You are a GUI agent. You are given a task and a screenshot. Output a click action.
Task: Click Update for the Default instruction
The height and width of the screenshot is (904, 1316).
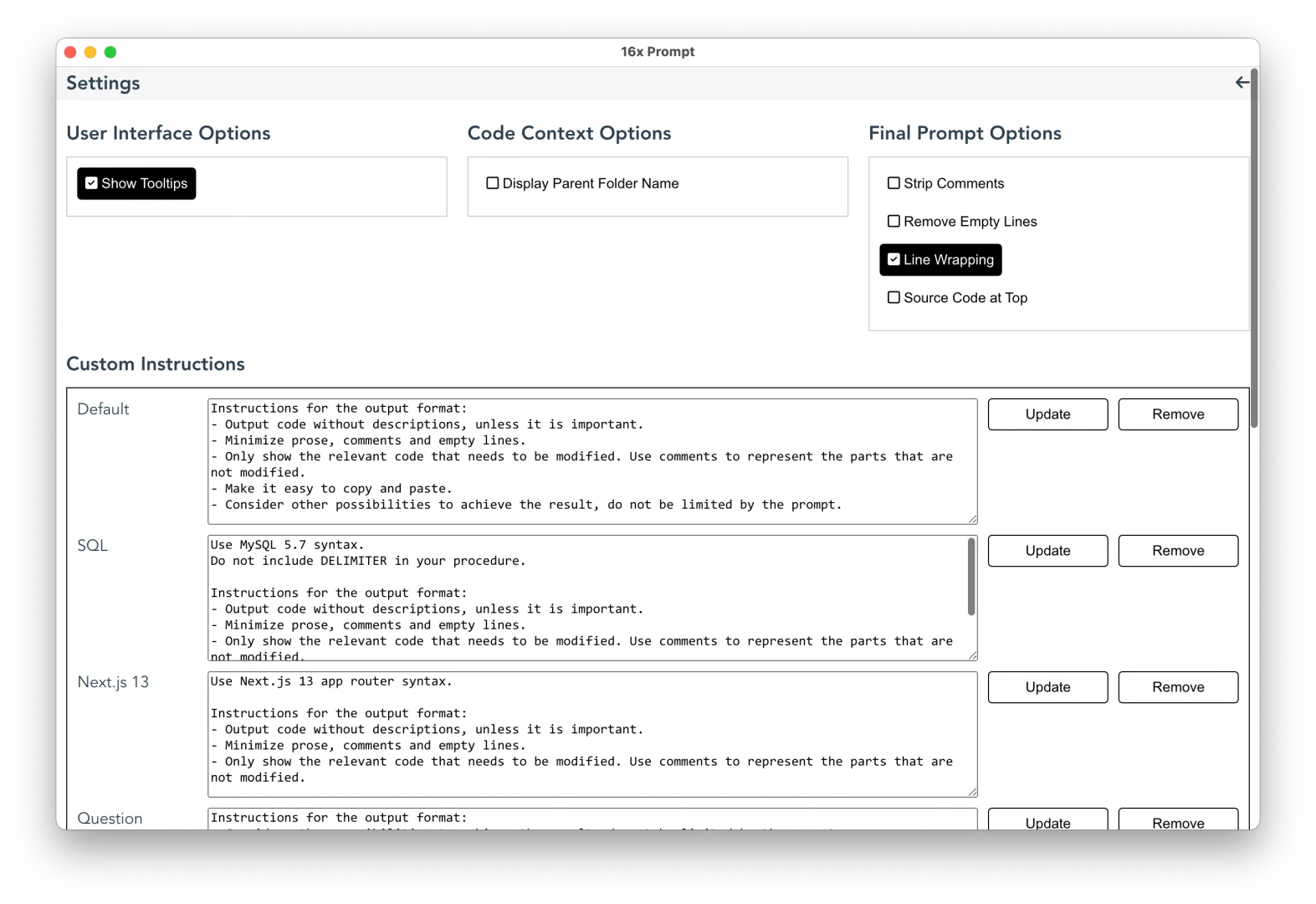(x=1047, y=414)
